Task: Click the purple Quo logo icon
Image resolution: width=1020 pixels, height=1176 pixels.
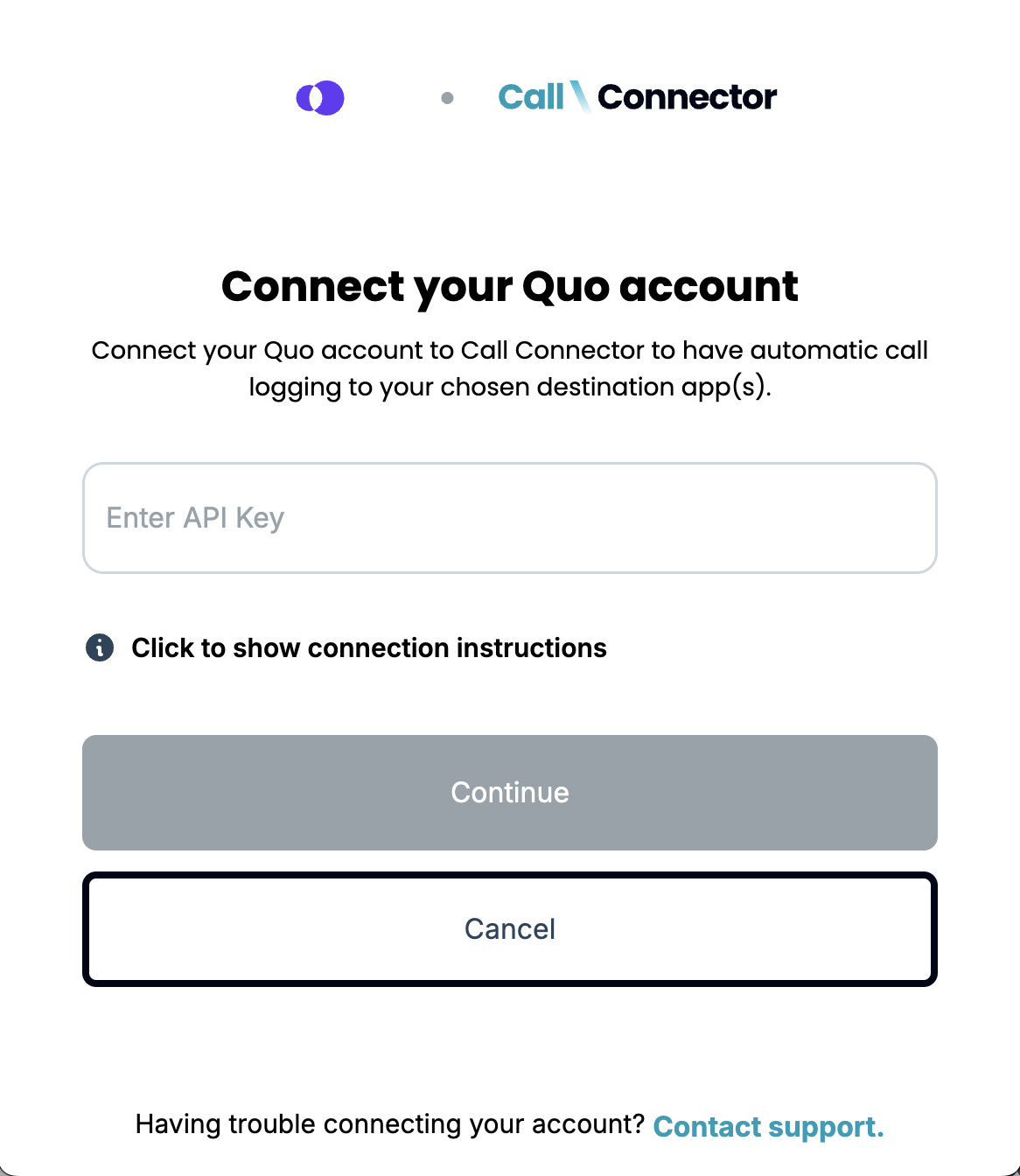Action: 320,97
